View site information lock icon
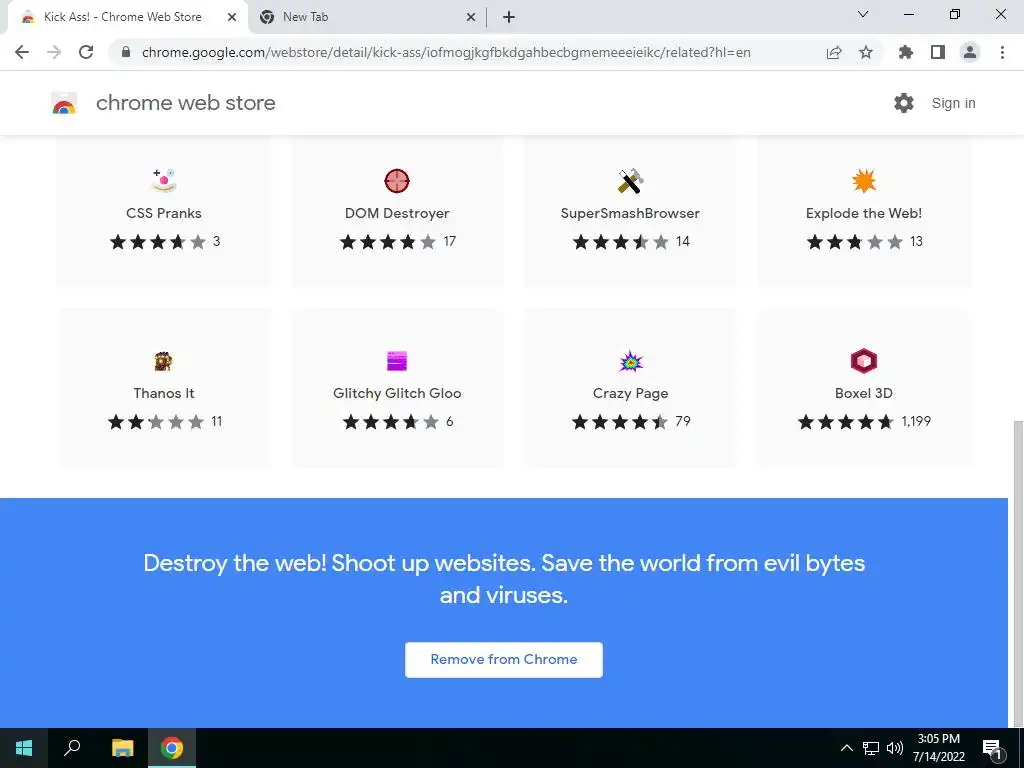The image size is (1024, 768). [126, 52]
